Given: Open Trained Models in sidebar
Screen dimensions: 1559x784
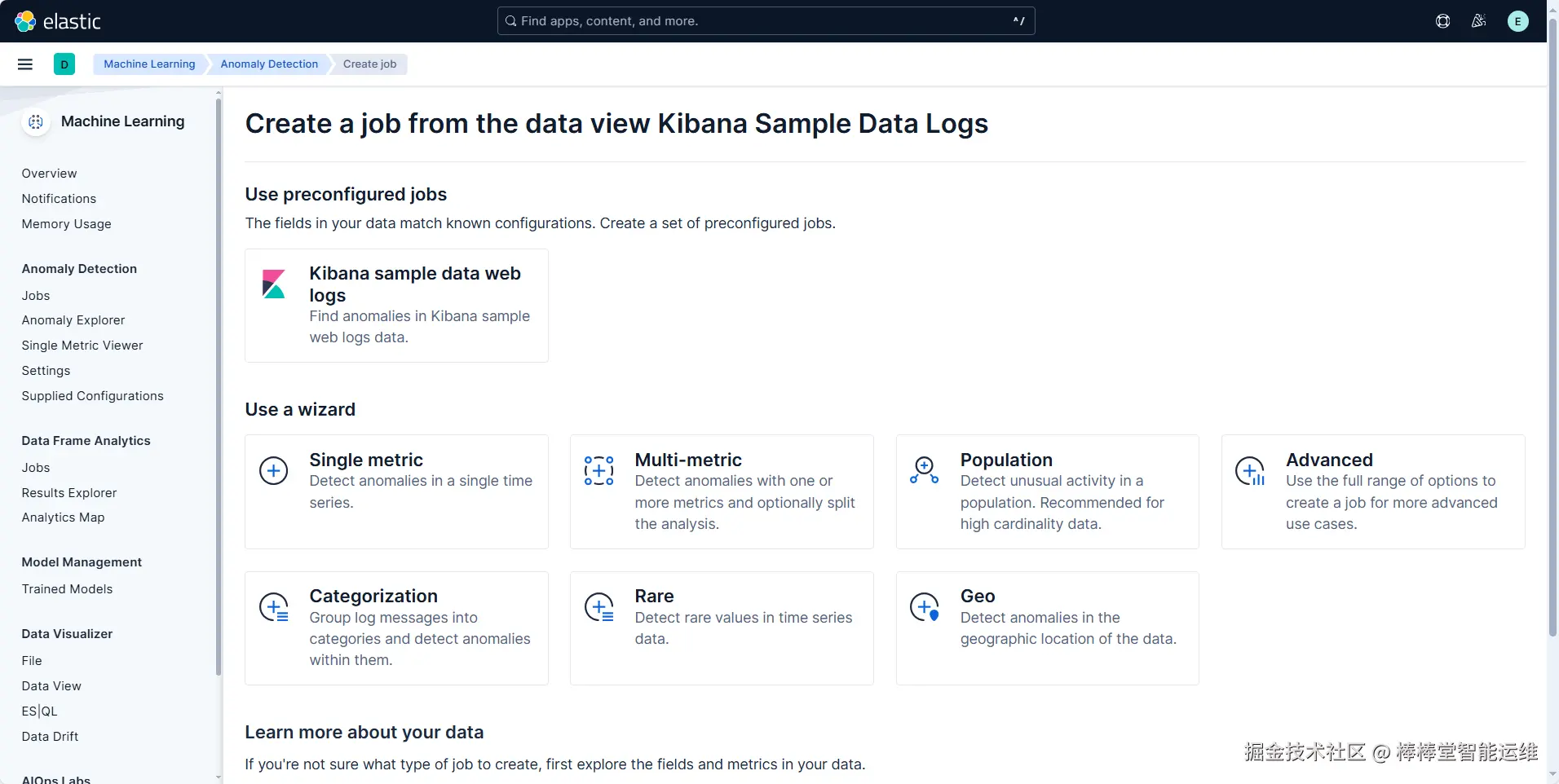Looking at the screenshot, I should 67,589.
